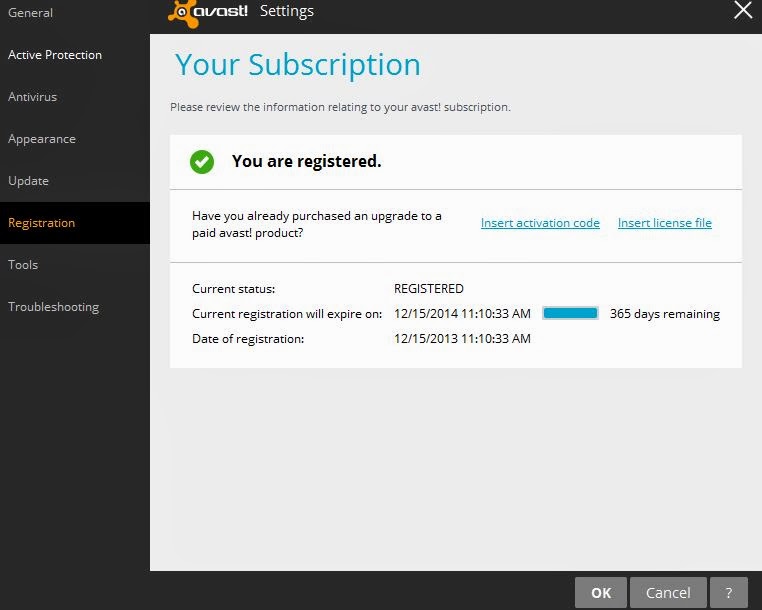The height and width of the screenshot is (610, 762).
Task: Click the Insert activation code link
Action: point(540,223)
